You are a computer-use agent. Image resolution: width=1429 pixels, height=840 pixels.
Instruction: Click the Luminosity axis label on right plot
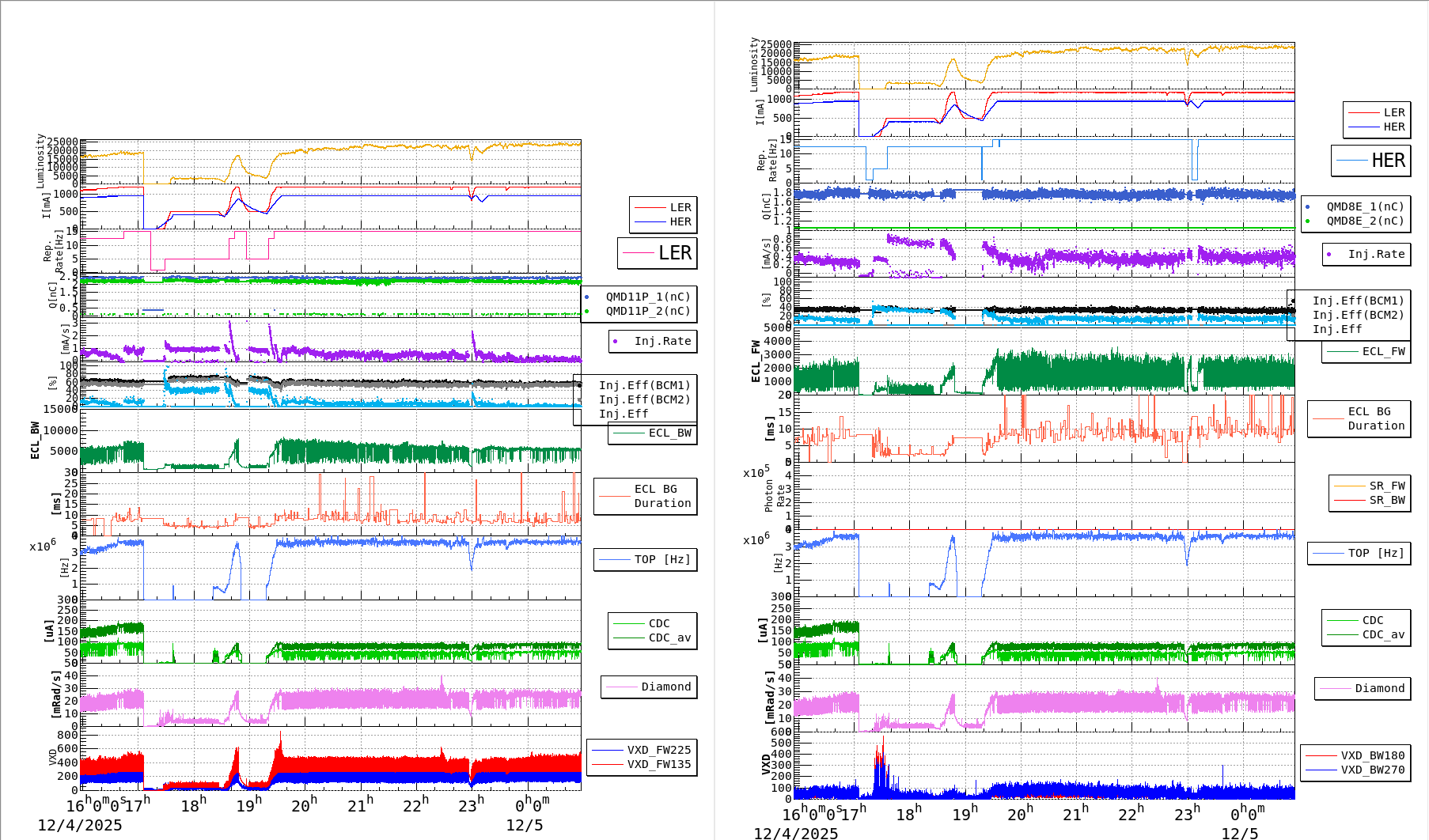click(754, 64)
